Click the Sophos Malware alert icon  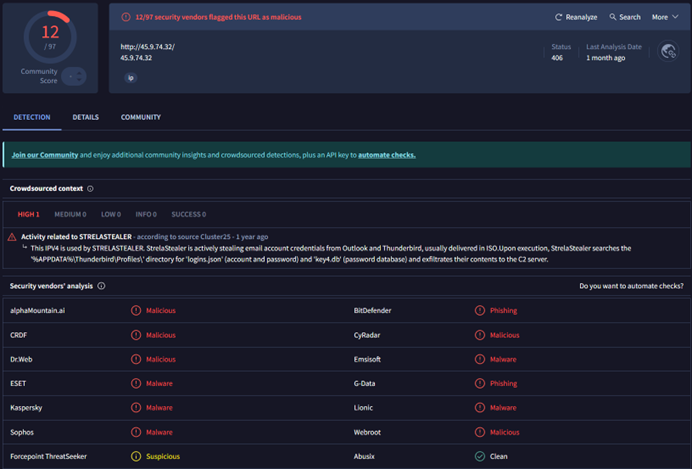click(136, 432)
